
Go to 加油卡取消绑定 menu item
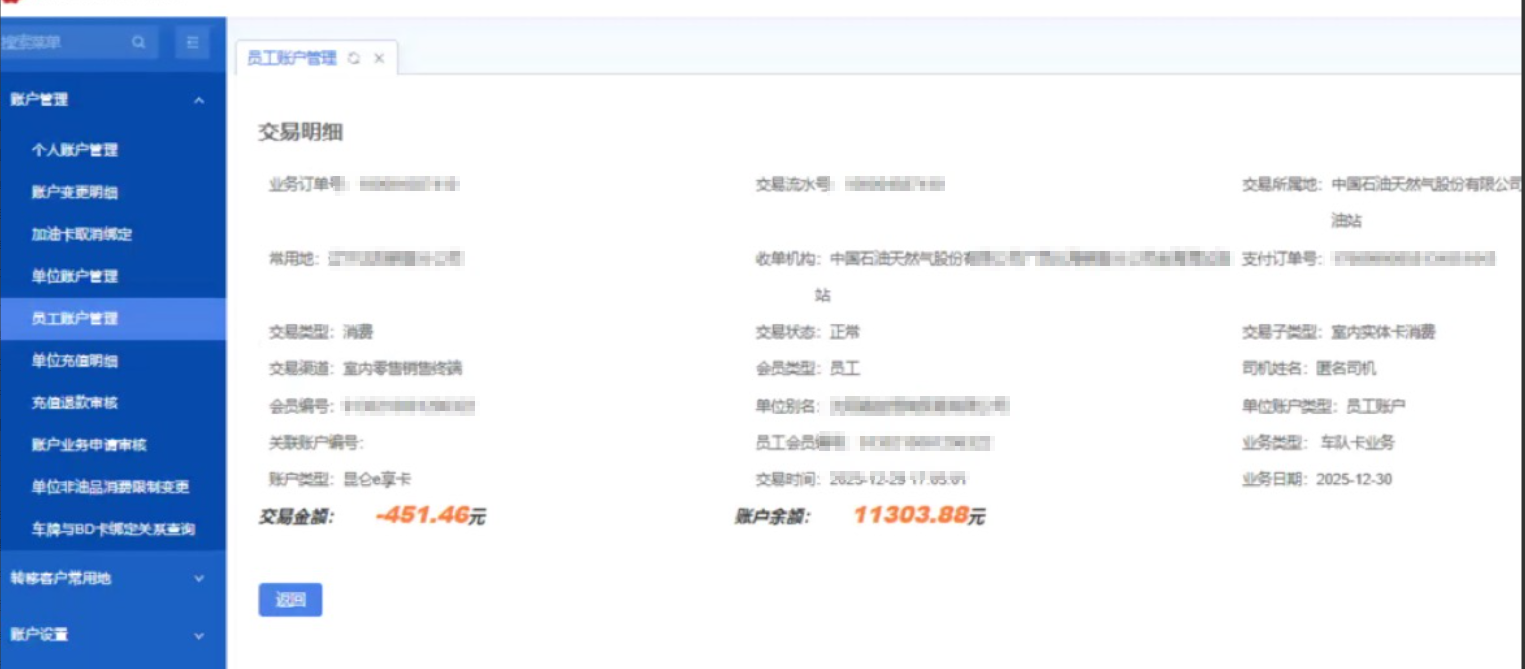tap(82, 234)
